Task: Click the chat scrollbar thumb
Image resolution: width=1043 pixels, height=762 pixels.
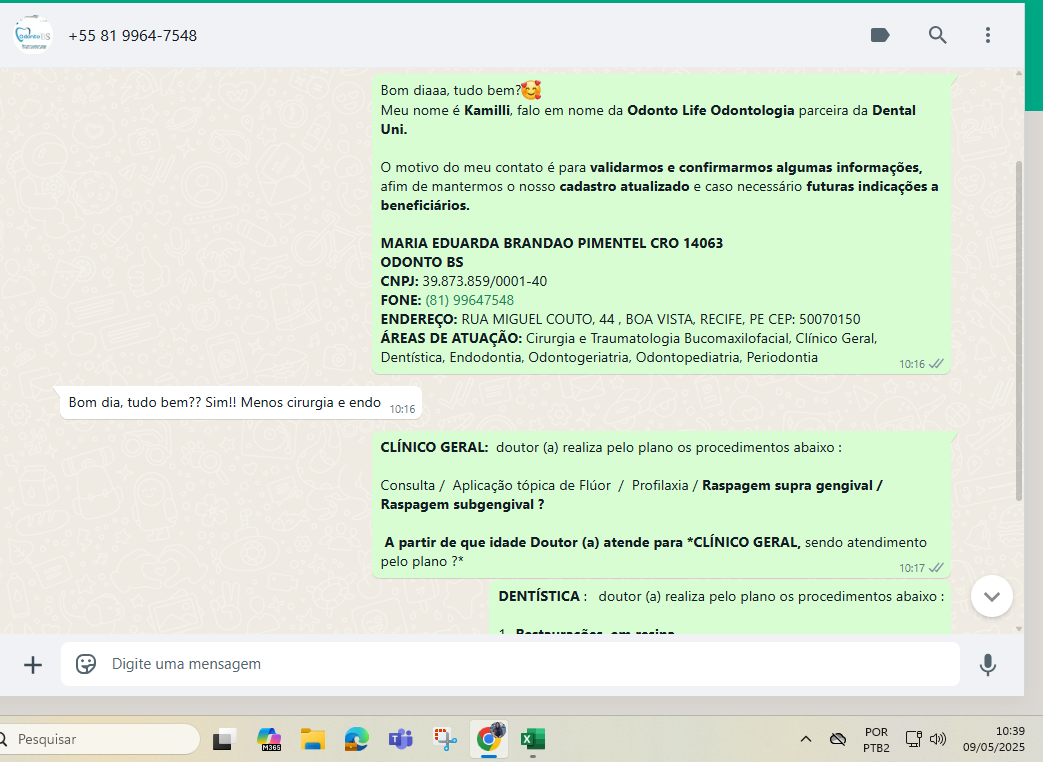Action: [1018, 330]
